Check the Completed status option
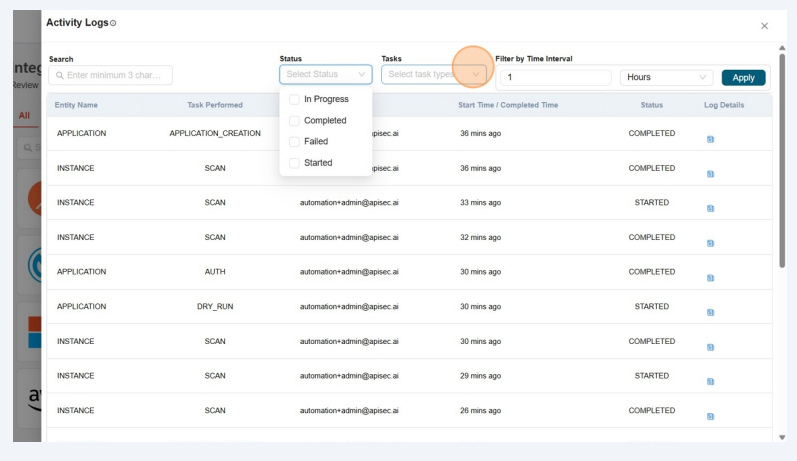797x461 pixels. pyautogui.click(x=294, y=120)
